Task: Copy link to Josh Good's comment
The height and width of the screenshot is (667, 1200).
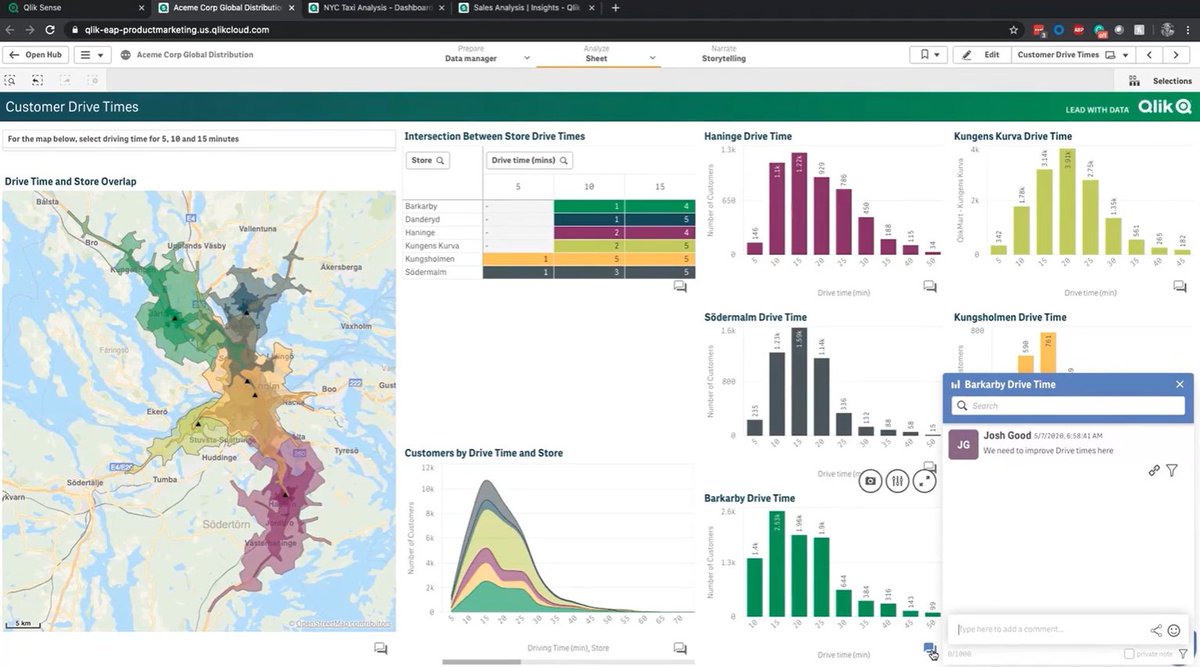Action: 1154,470
